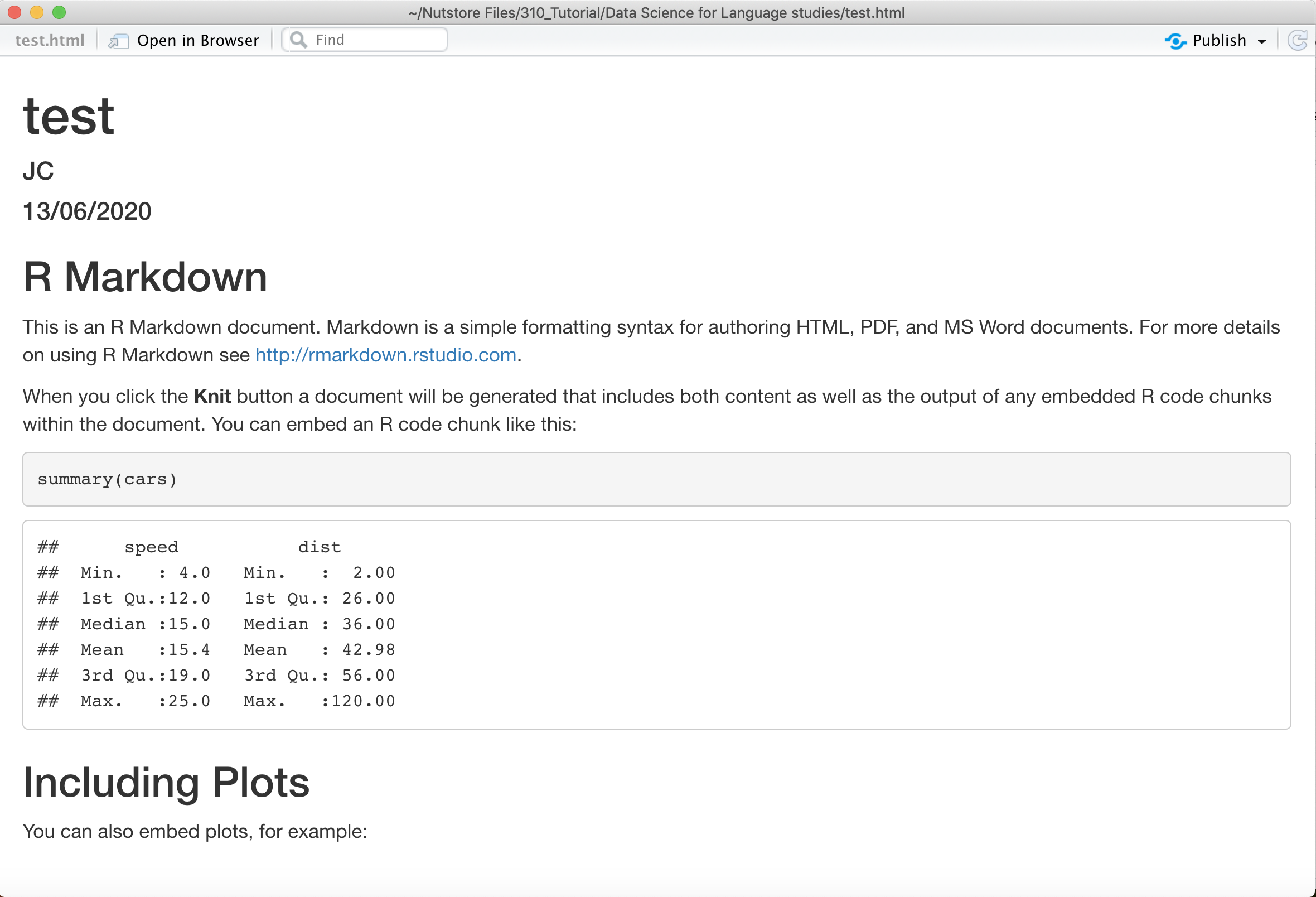Click the test.html file label
The height and width of the screenshot is (897, 1316).
coord(50,40)
